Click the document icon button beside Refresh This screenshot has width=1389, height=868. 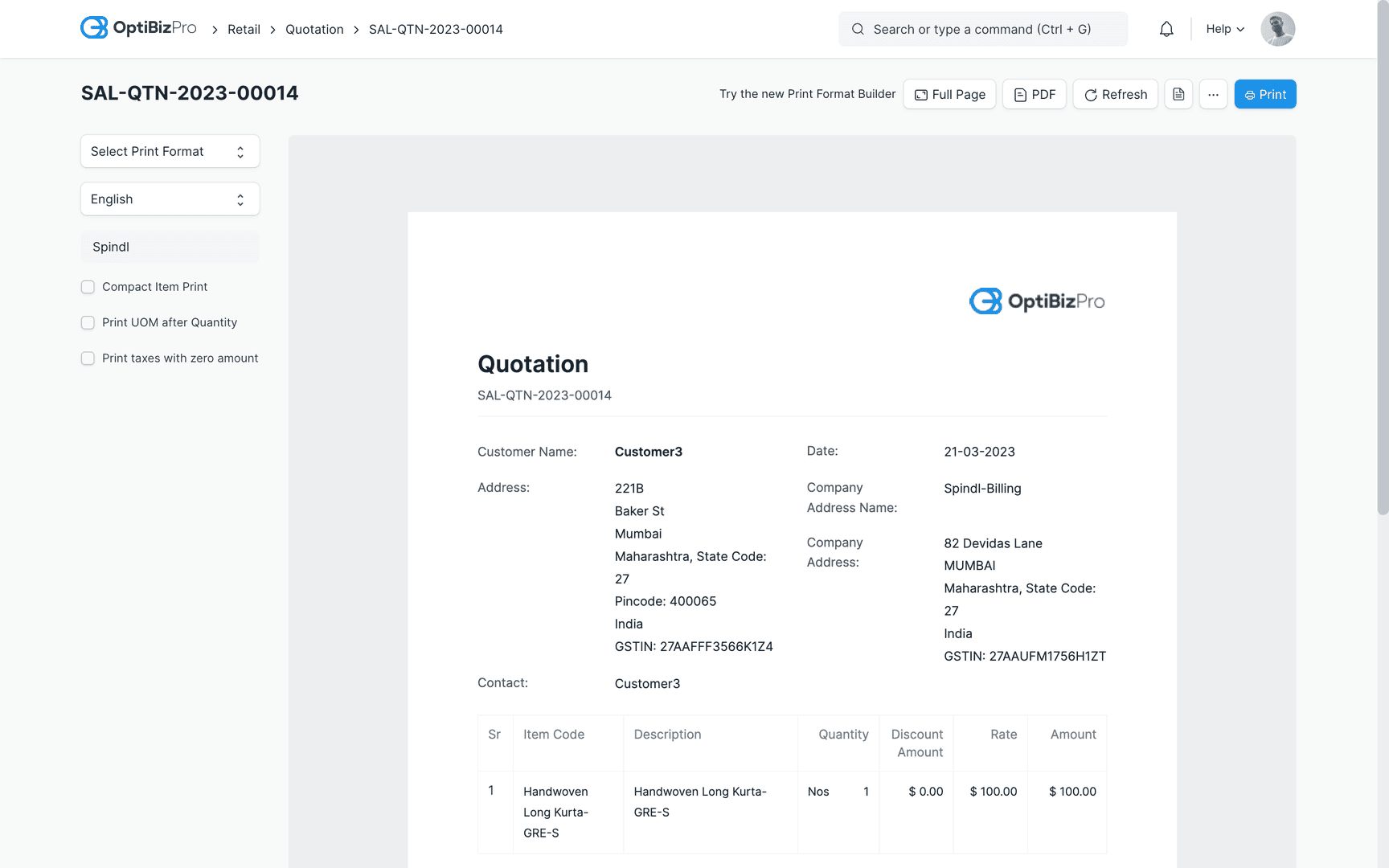point(1178,94)
